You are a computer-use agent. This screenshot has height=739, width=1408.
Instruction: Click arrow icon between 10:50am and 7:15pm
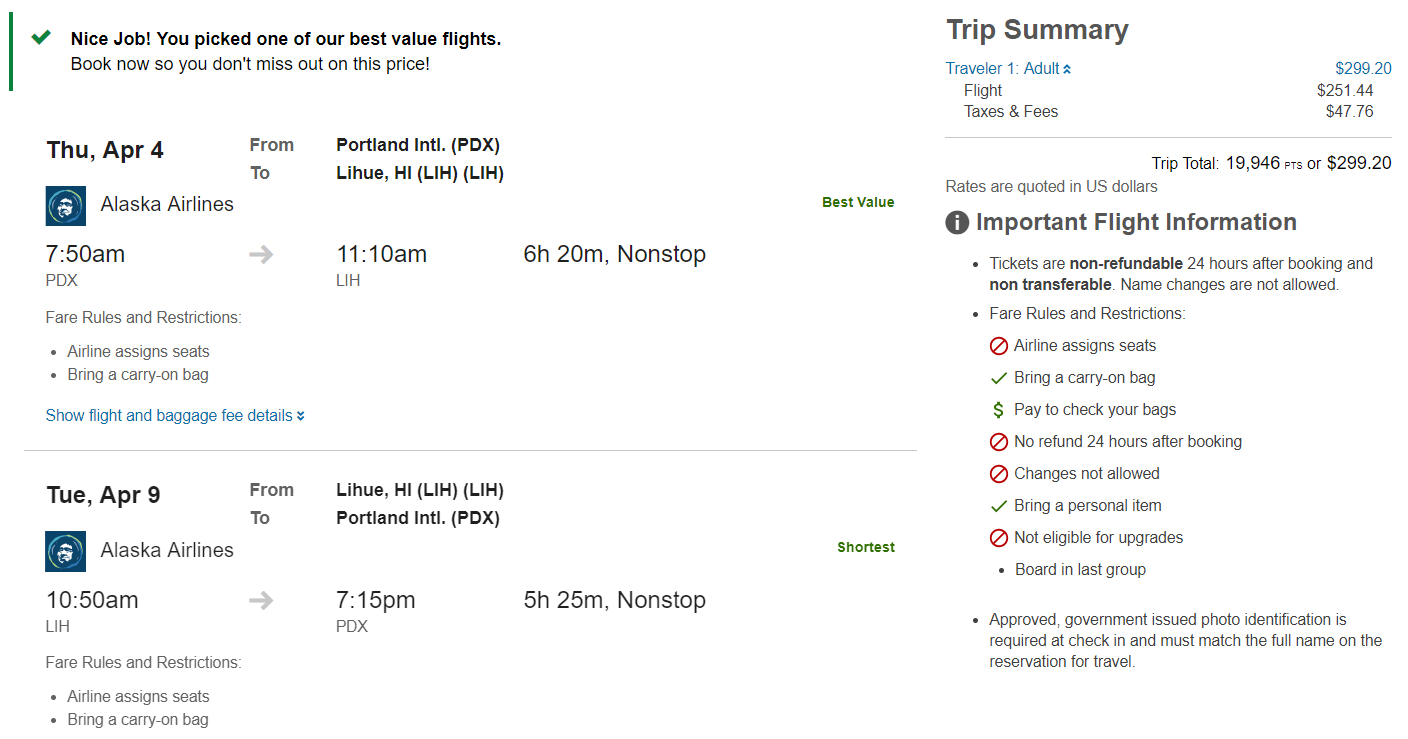[x=261, y=601]
